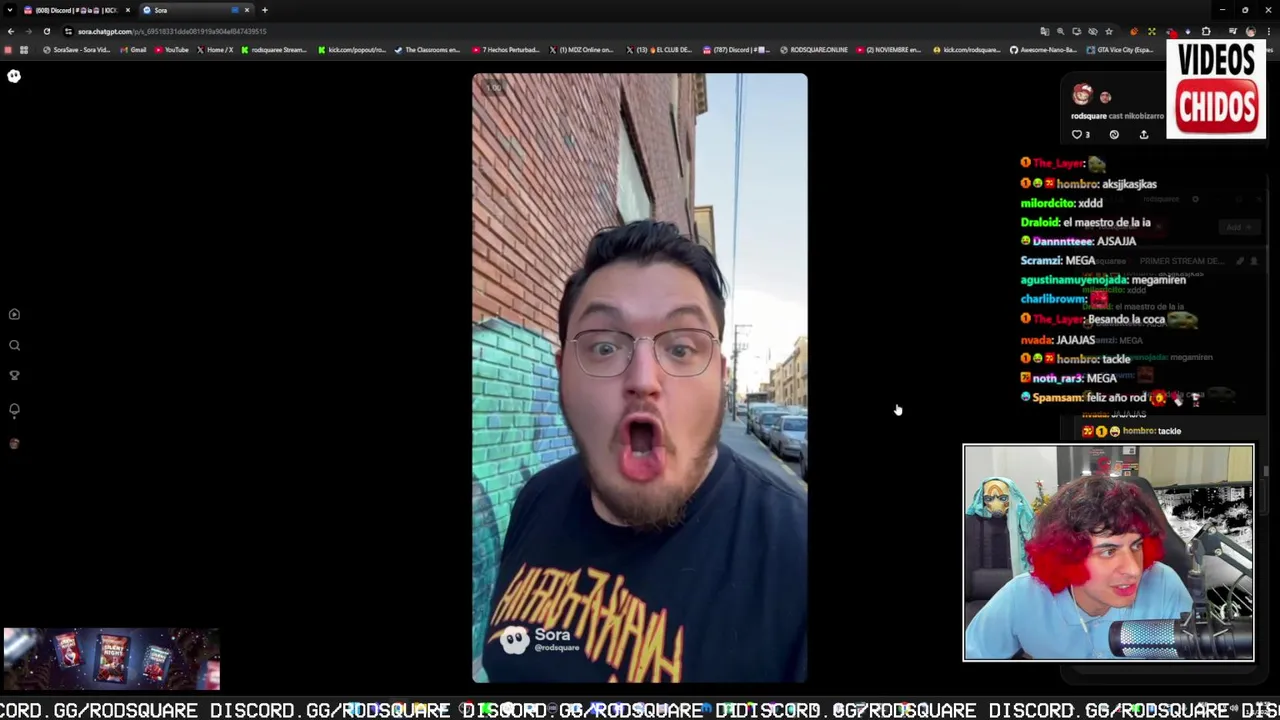Open notifications bell in Sora's sidebar
The width and height of the screenshot is (1280, 720).
pos(14,410)
